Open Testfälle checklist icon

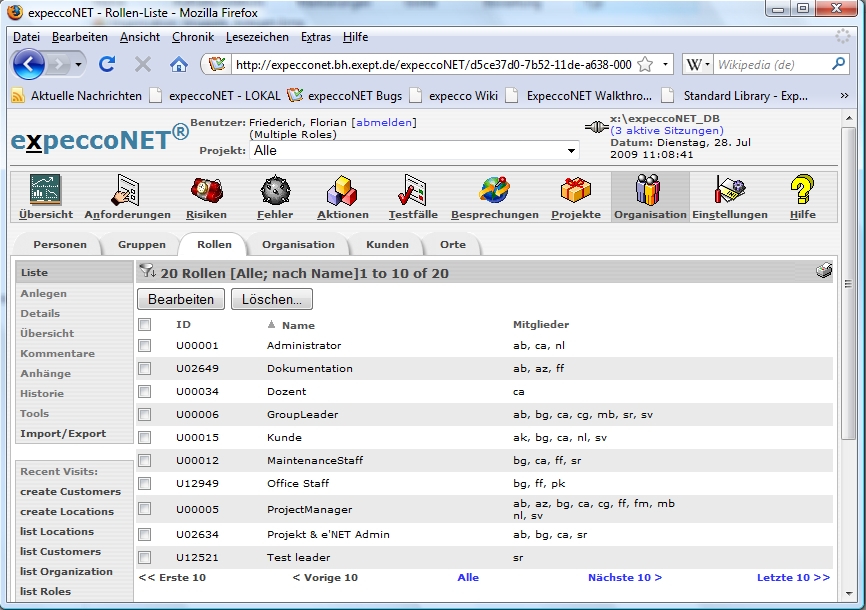412,190
